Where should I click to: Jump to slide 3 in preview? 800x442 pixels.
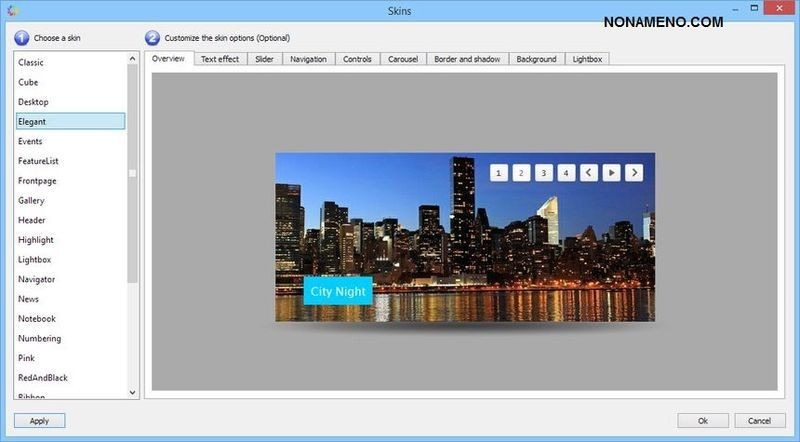(x=544, y=173)
